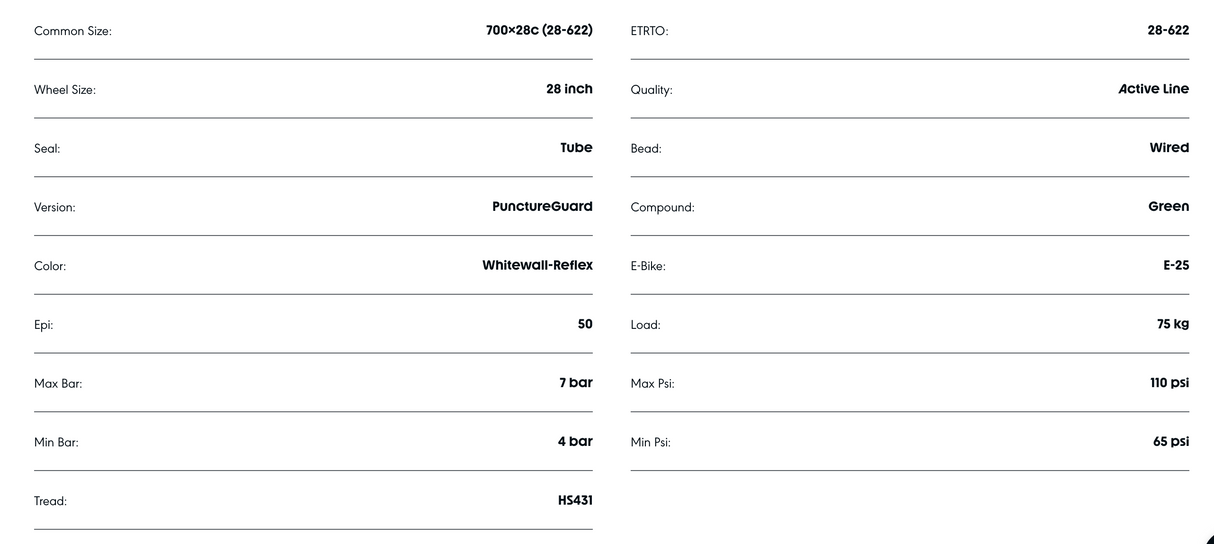Screen dimensions: 1214x544
Task: Click the Epi value 50
Action: (x=585, y=324)
